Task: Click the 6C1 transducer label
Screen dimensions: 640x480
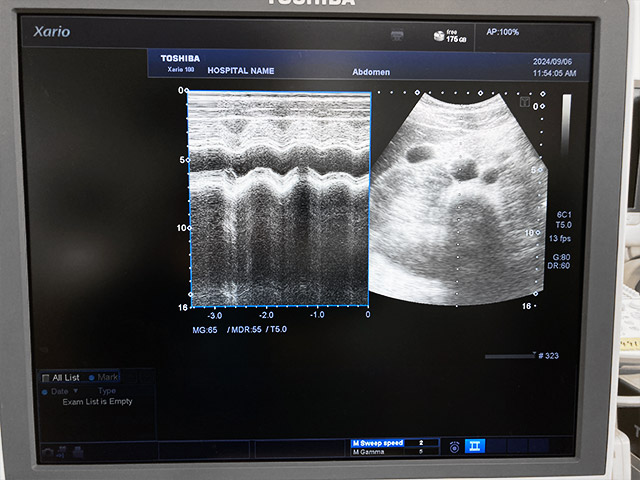Action: [564, 215]
